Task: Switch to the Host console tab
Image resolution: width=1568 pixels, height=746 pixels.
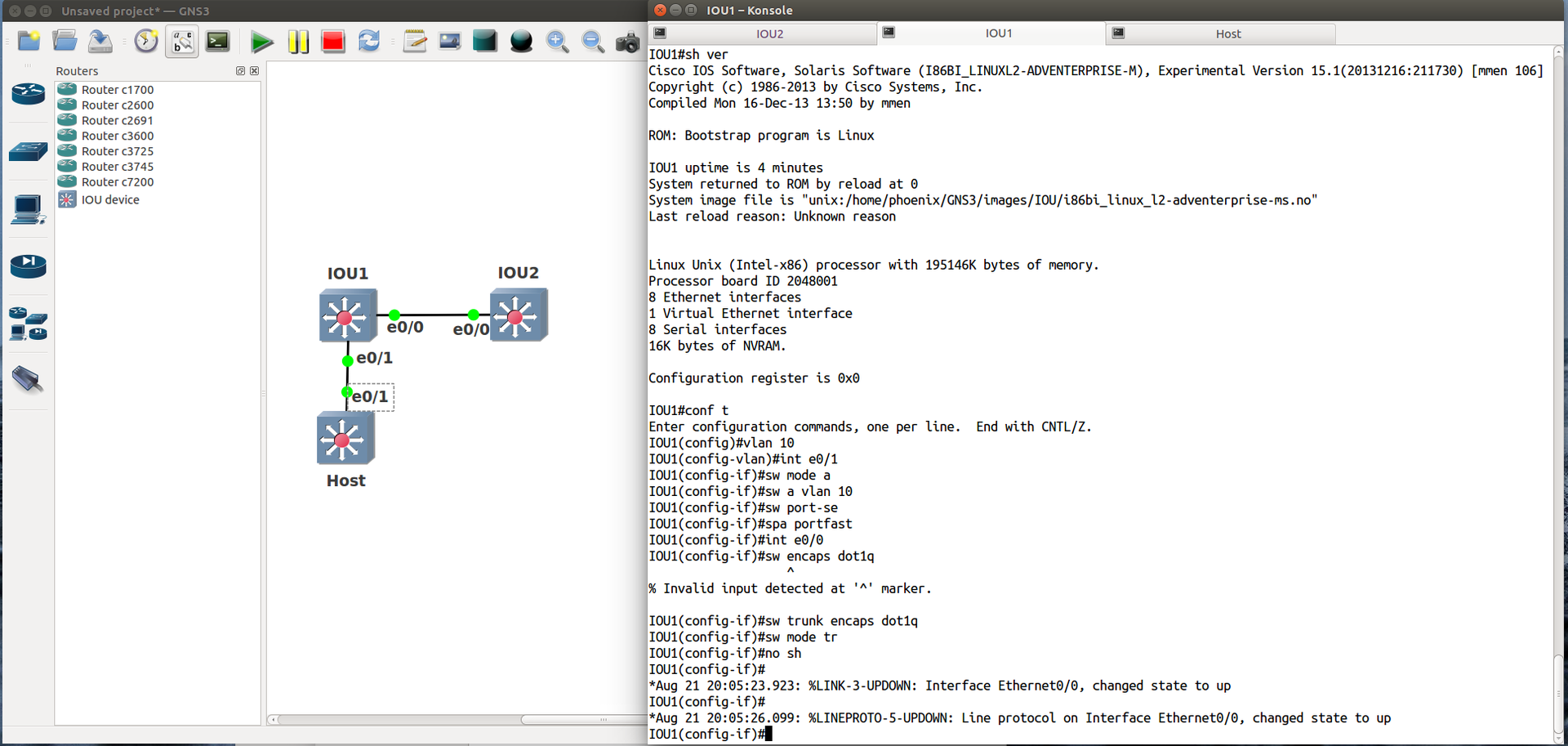Action: pos(1228,34)
